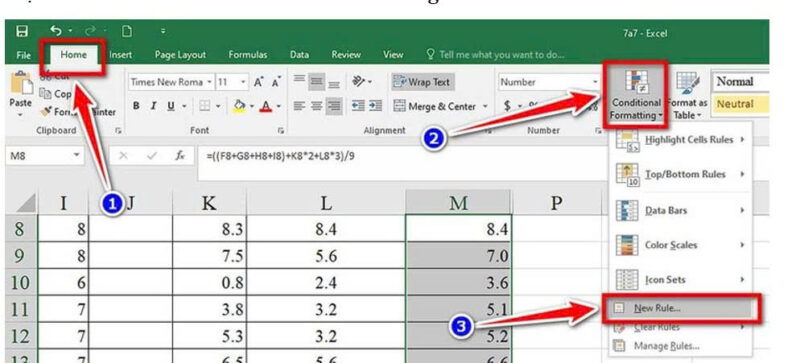Apply the Normal cell style

(739, 82)
